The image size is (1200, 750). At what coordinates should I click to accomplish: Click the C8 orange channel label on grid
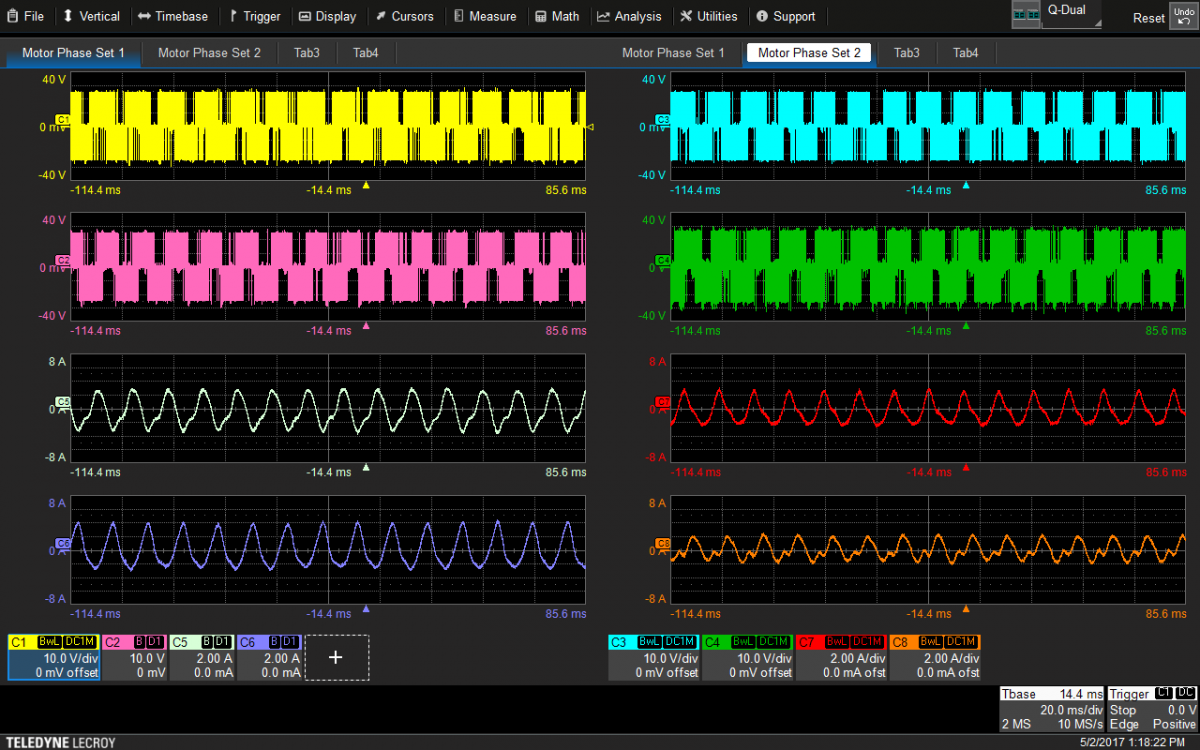(x=662, y=543)
